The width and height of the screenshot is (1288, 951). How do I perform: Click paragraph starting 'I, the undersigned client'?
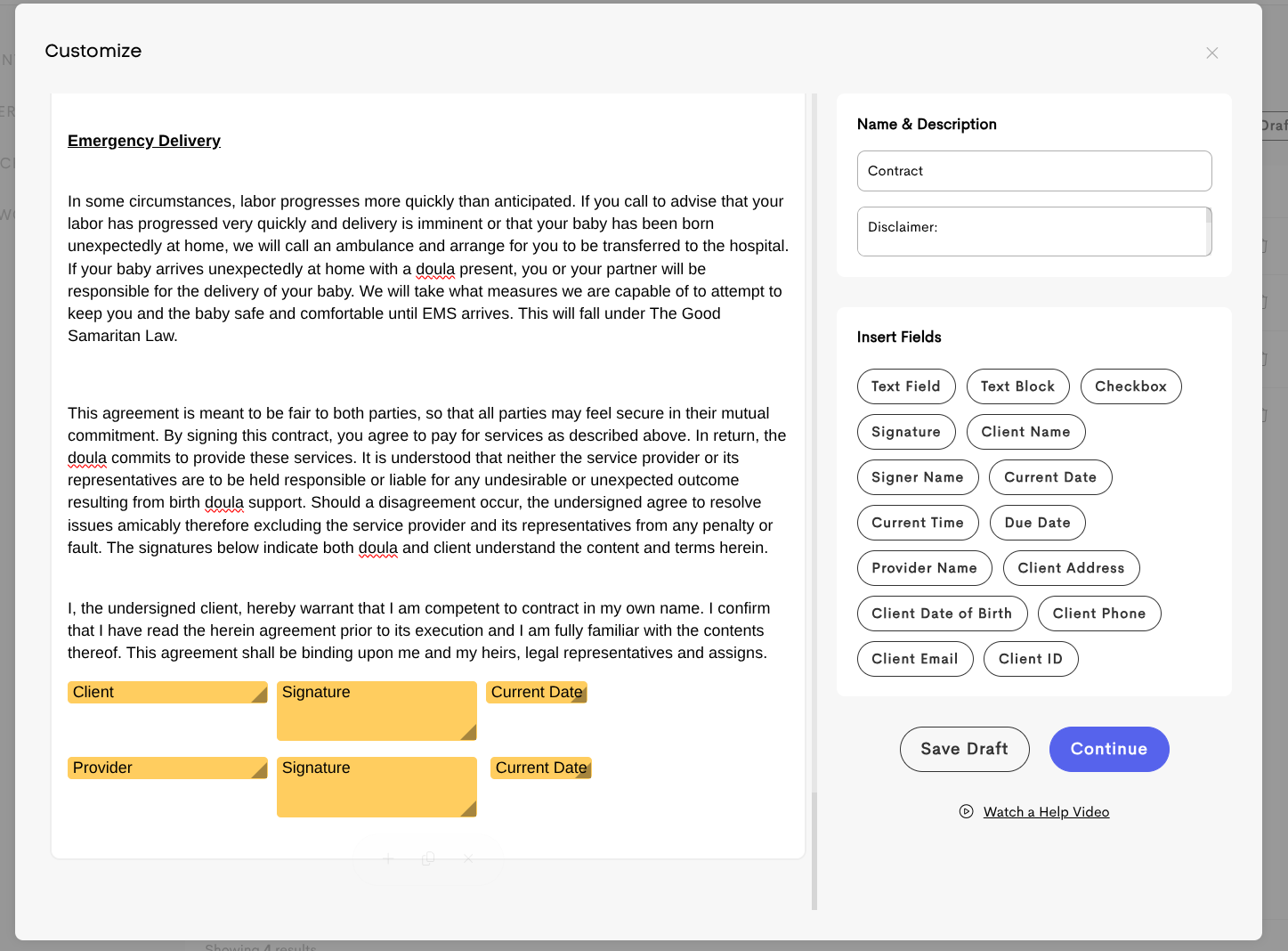click(419, 630)
